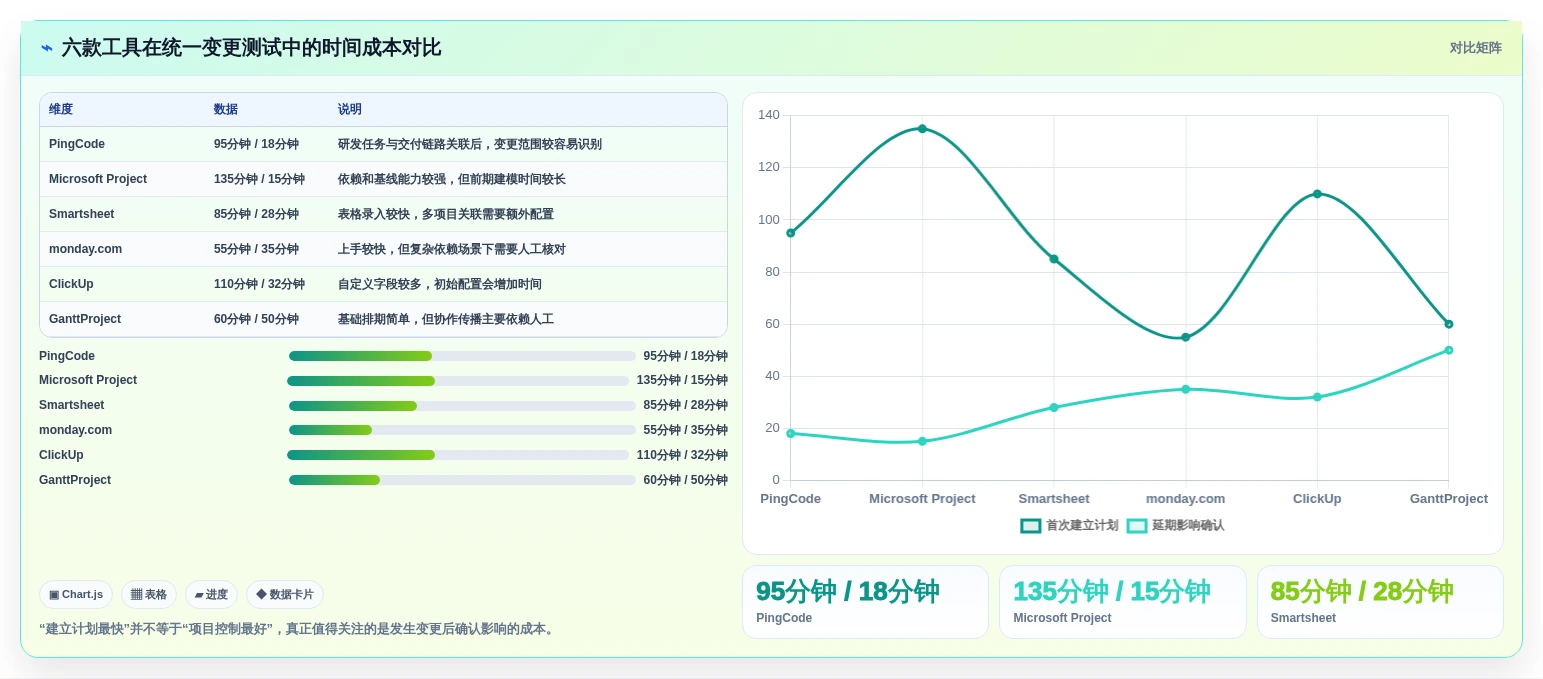Click the PingCode progress bar
Image resolution: width=1543 pixels, height=679 pixels.
pos(462,356)
